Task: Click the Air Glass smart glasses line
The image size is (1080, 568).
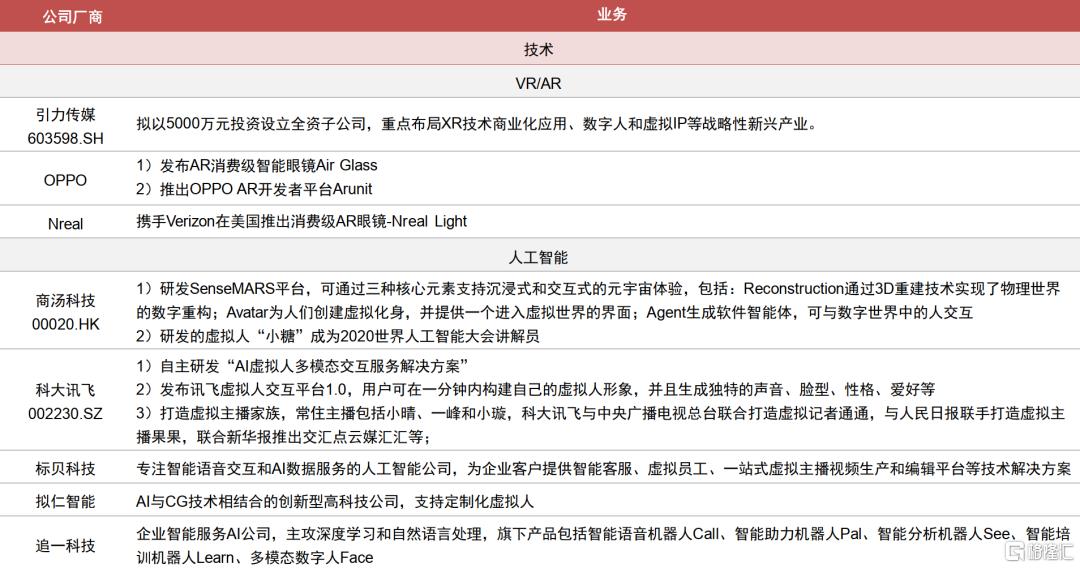Action: [x=257, y=165]
